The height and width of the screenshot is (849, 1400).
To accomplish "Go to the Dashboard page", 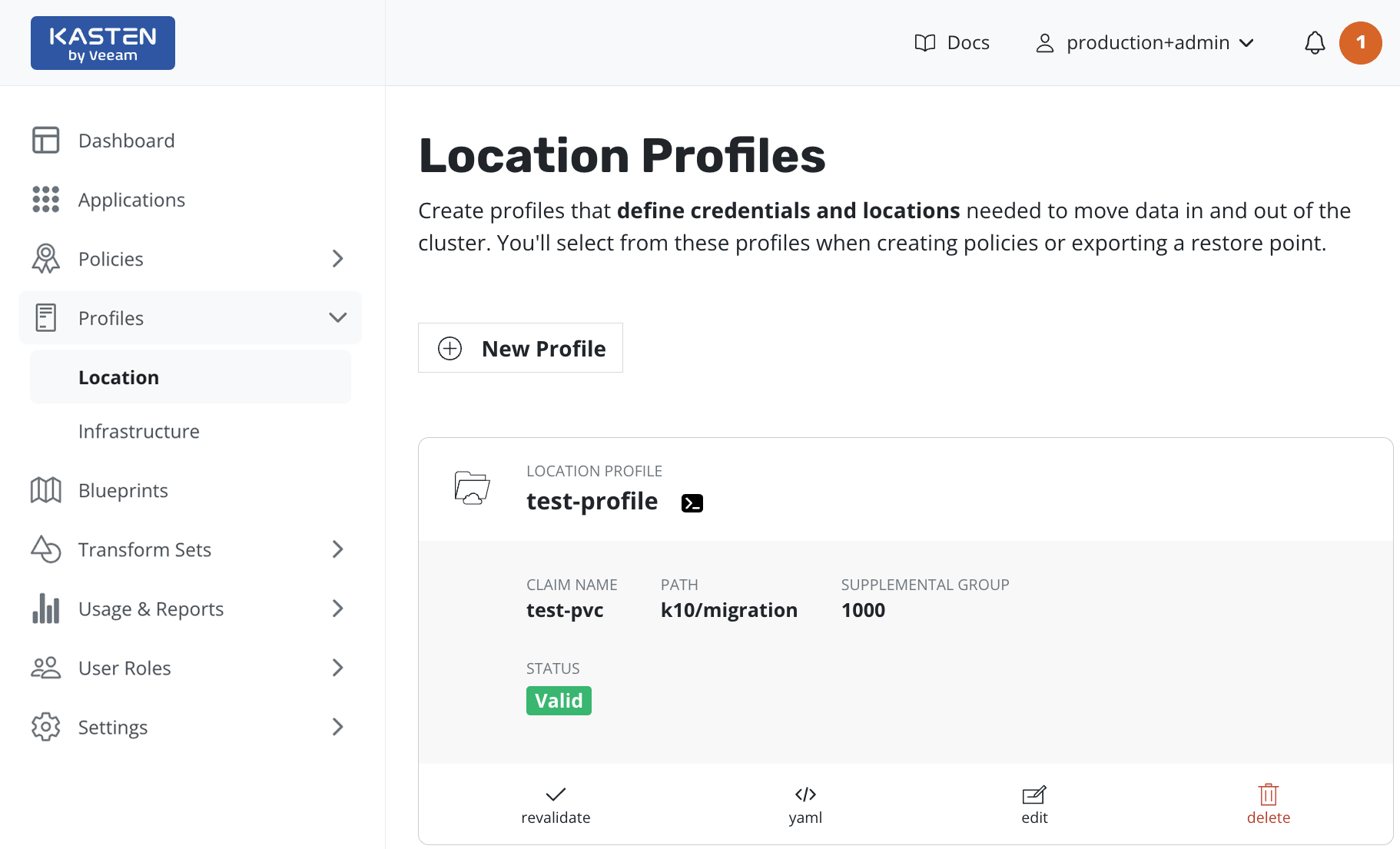I will click(127, 141).
